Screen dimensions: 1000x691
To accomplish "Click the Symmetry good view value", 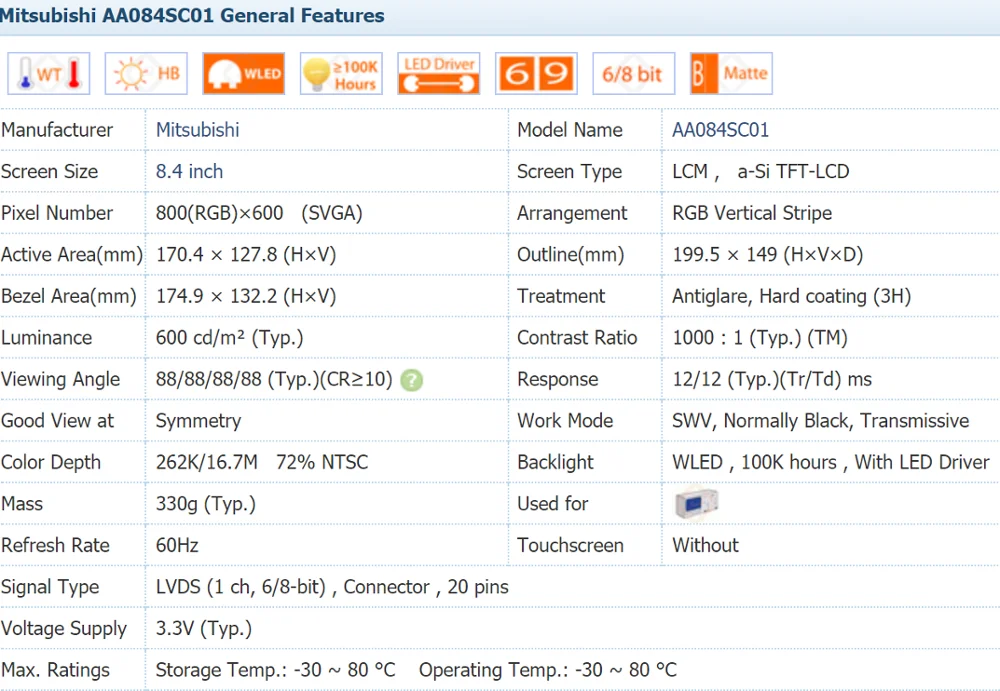I will point(198,421).
